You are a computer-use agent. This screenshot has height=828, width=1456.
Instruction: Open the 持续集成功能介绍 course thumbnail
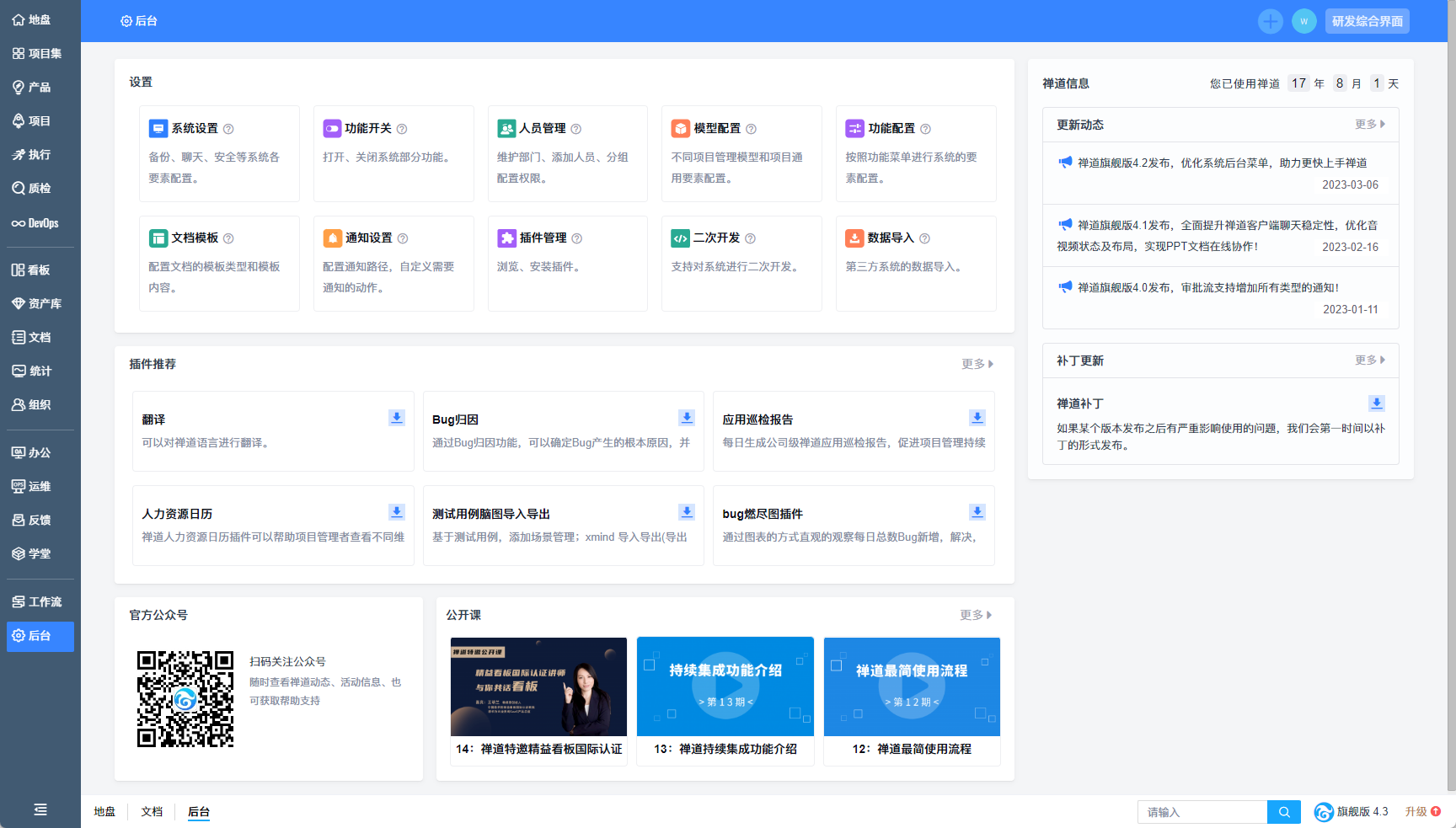pyautogui.click(x=725, y=686)
